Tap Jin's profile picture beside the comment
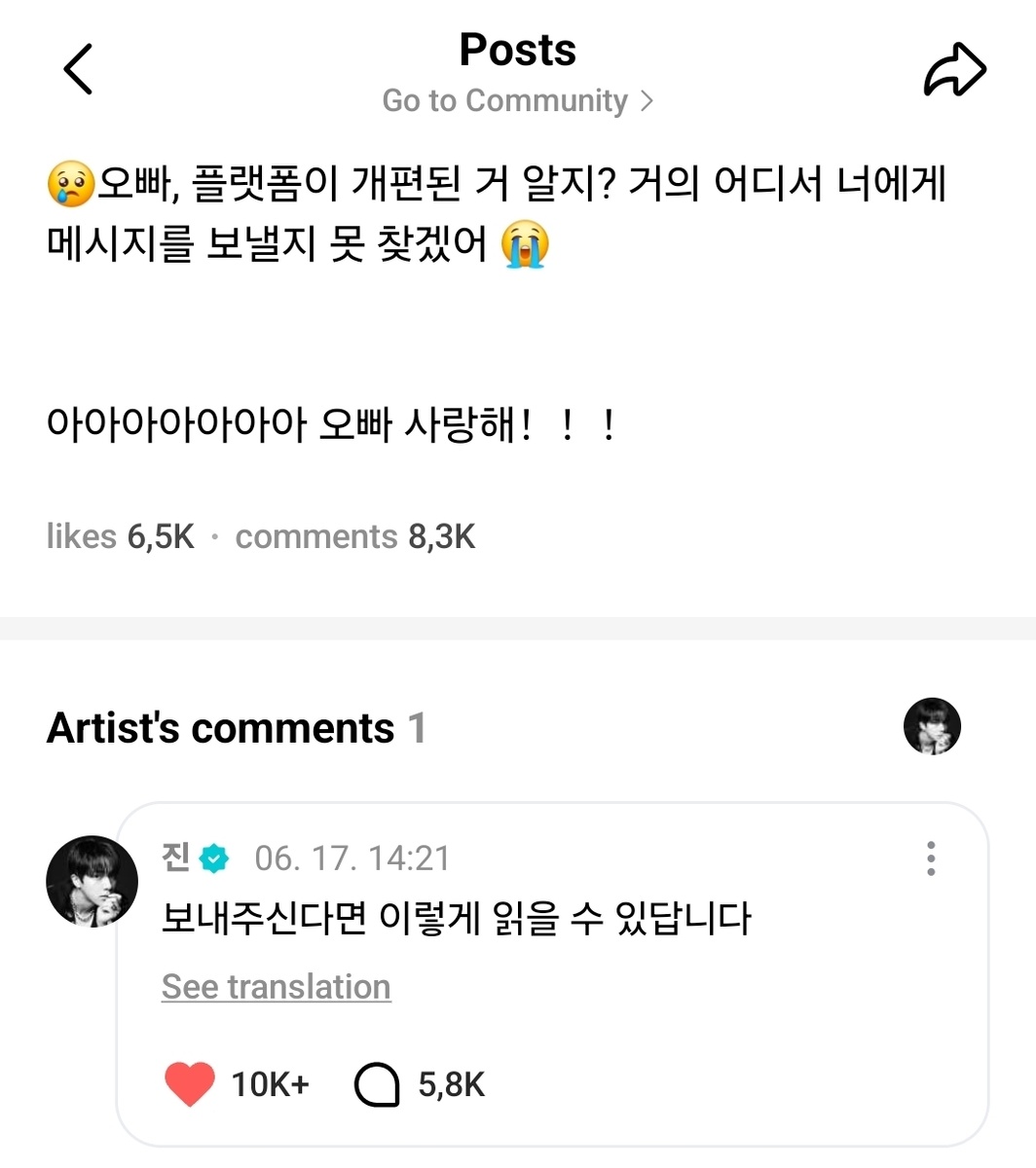 tap(92, 881)
